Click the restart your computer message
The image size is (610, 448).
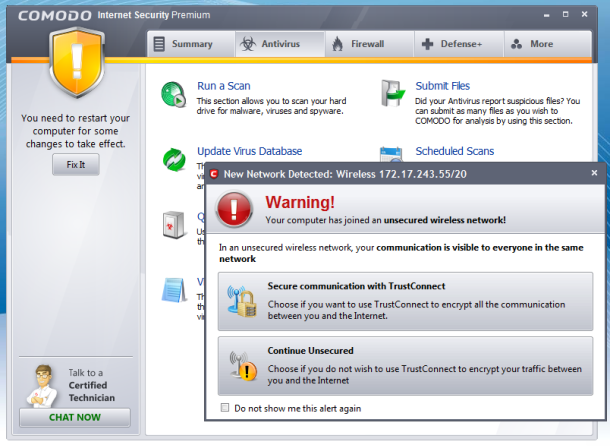coord(75,131)
